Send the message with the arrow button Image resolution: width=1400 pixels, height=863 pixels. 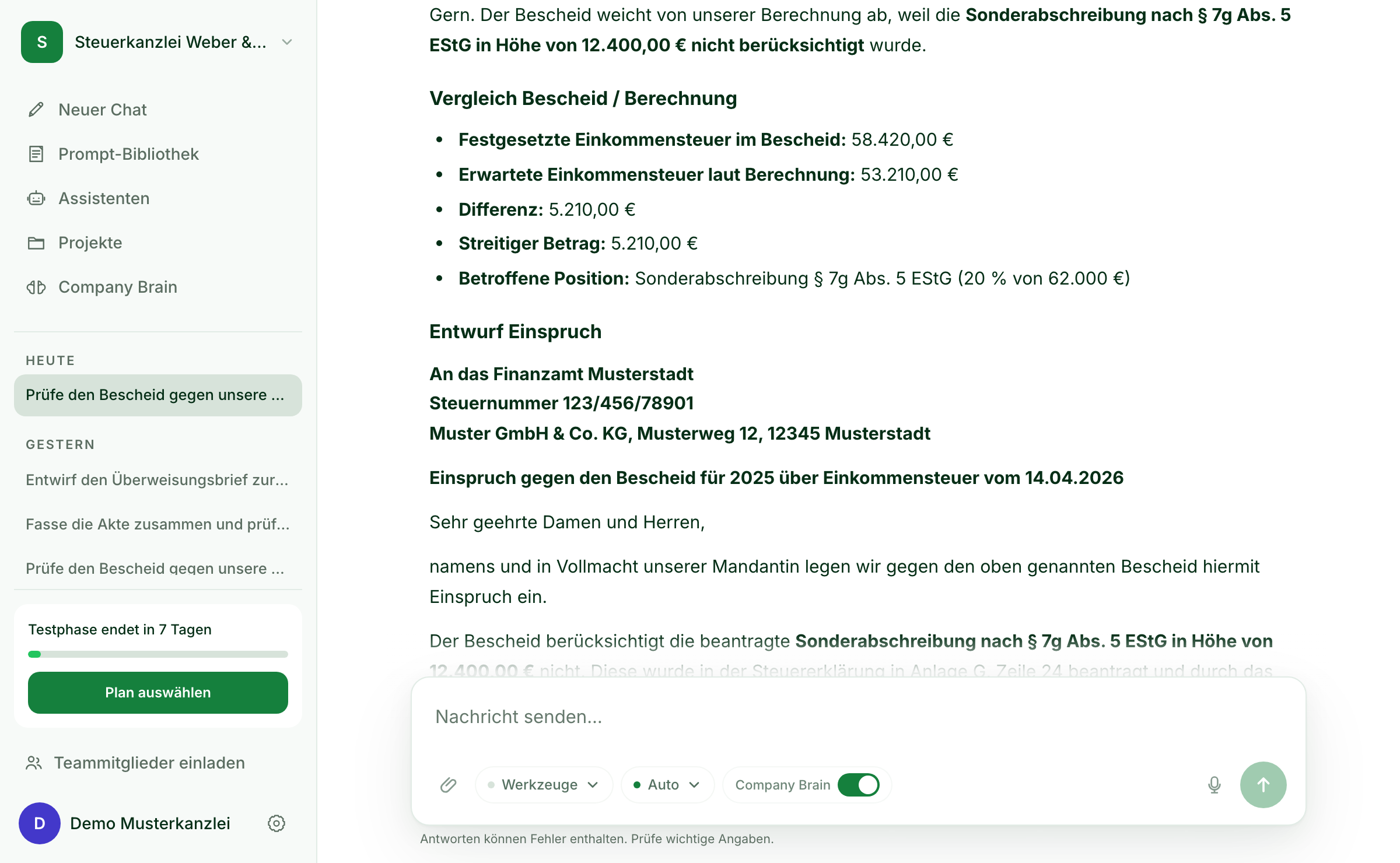[x=1263, y=785]
